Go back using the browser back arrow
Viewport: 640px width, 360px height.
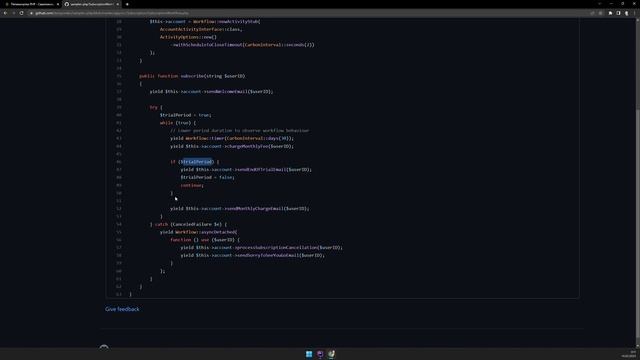(x=5, y=13)
